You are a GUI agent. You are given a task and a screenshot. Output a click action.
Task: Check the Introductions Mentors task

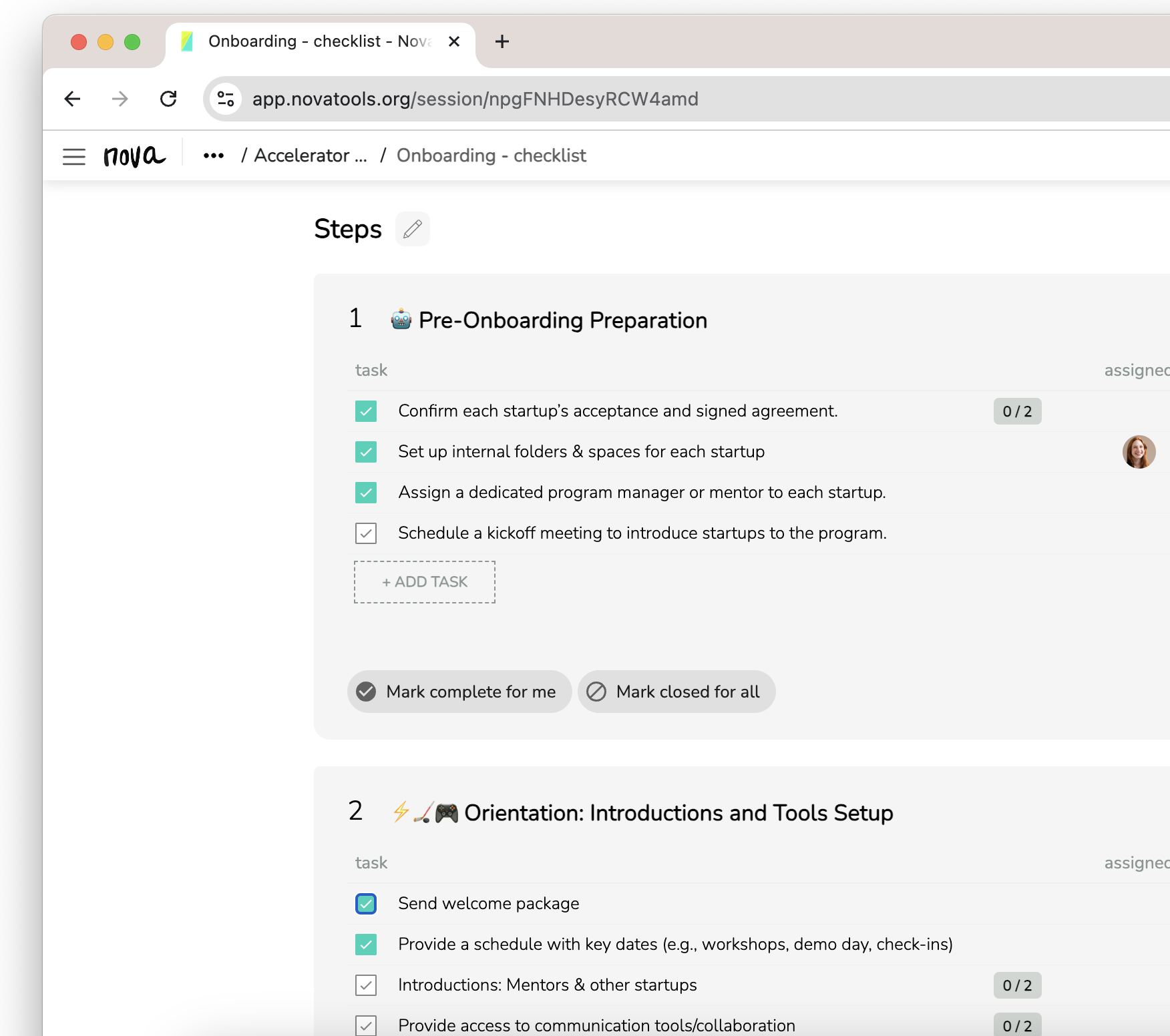(366, 985)
